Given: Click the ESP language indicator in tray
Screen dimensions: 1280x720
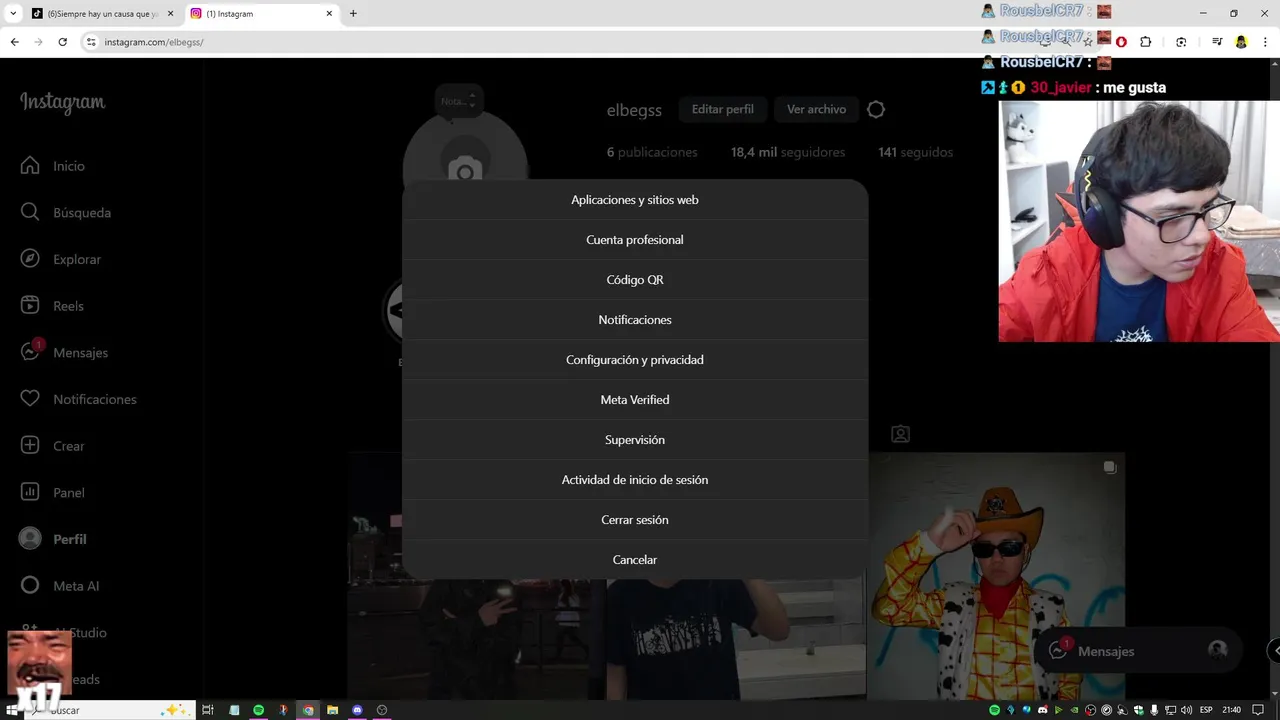Looking at the screenshot, I should [1206, 710].
